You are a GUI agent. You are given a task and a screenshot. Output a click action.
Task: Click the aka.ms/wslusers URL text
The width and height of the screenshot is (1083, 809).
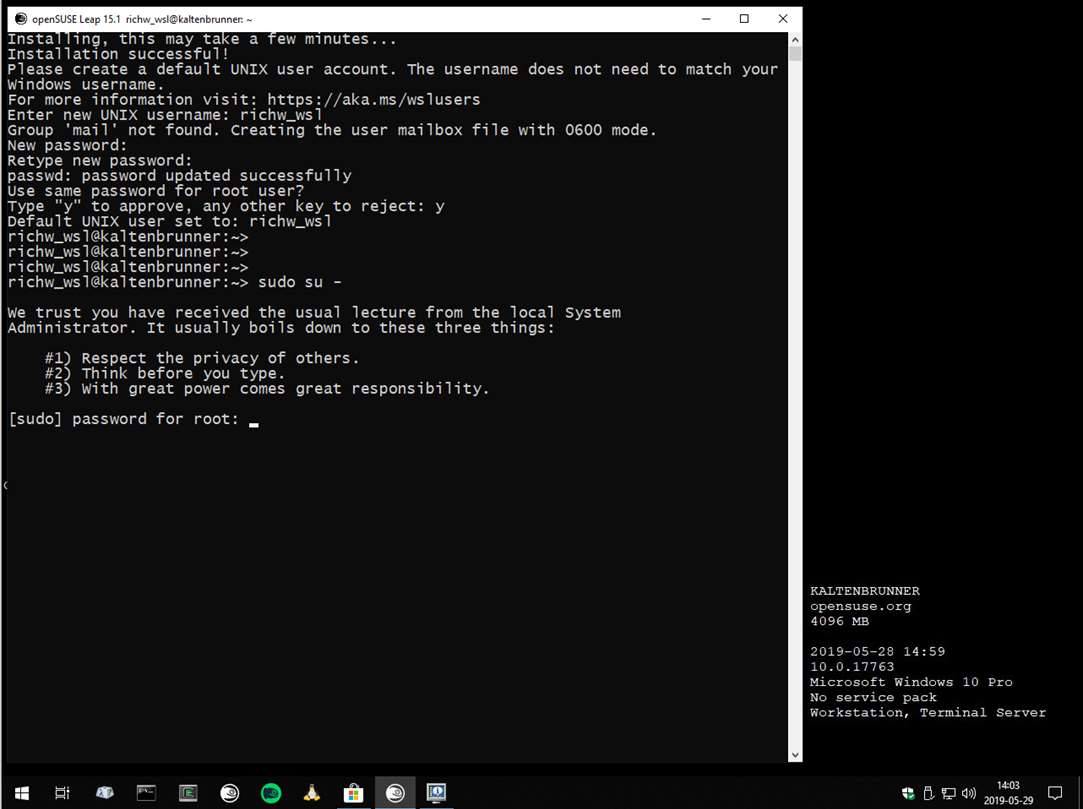pos(373,100)
